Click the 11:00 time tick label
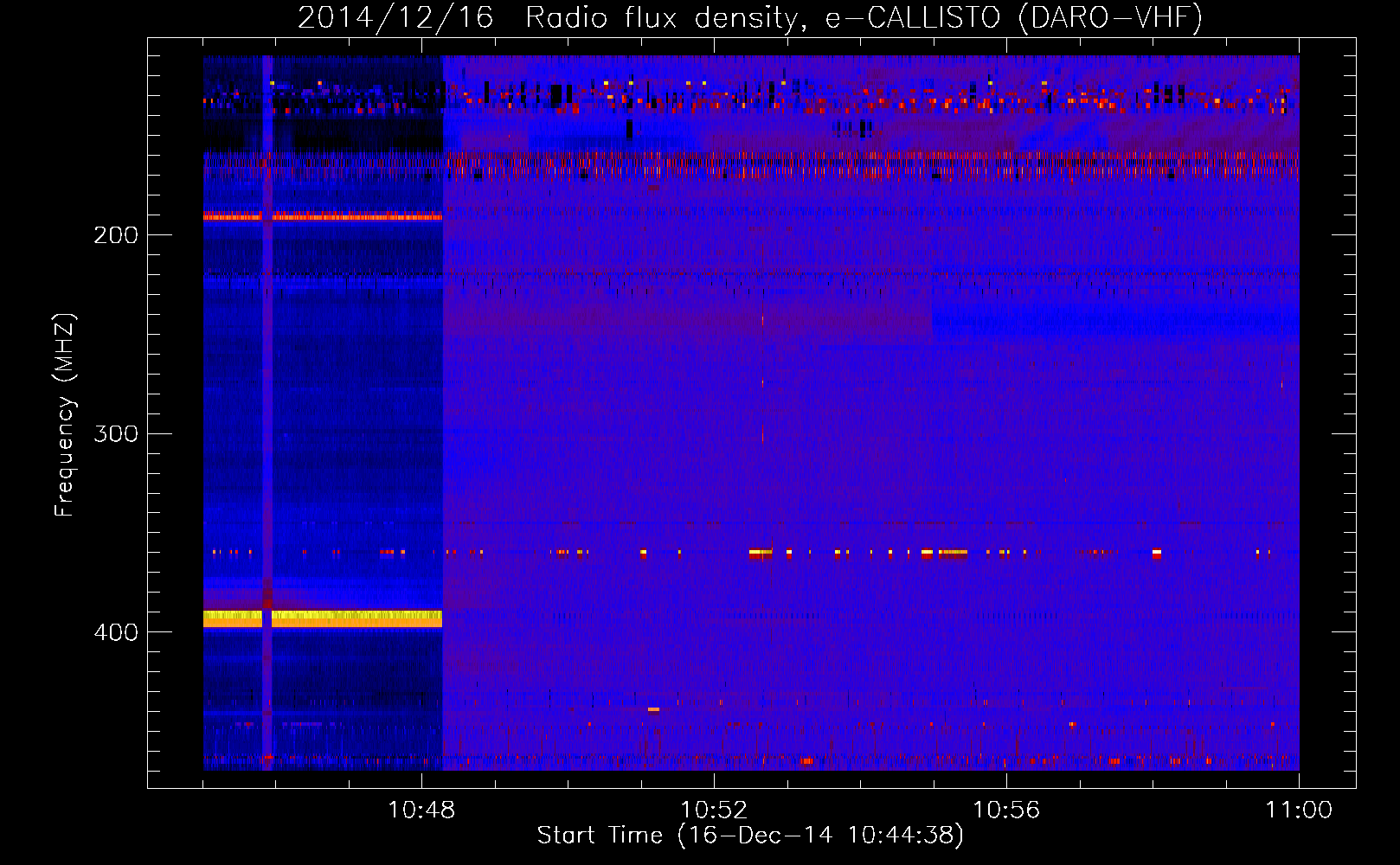Screen dimensions: 1400x865 tap(1299, 811)
